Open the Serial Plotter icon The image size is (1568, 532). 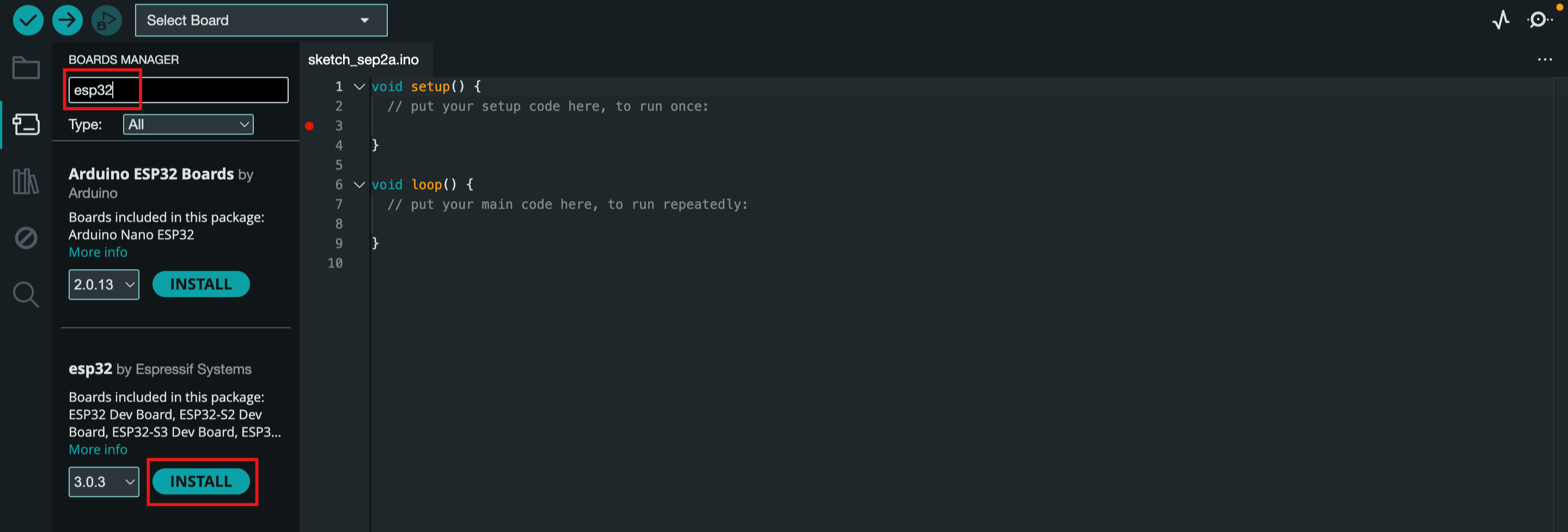pyautogui.click(x=1501, y=20)
